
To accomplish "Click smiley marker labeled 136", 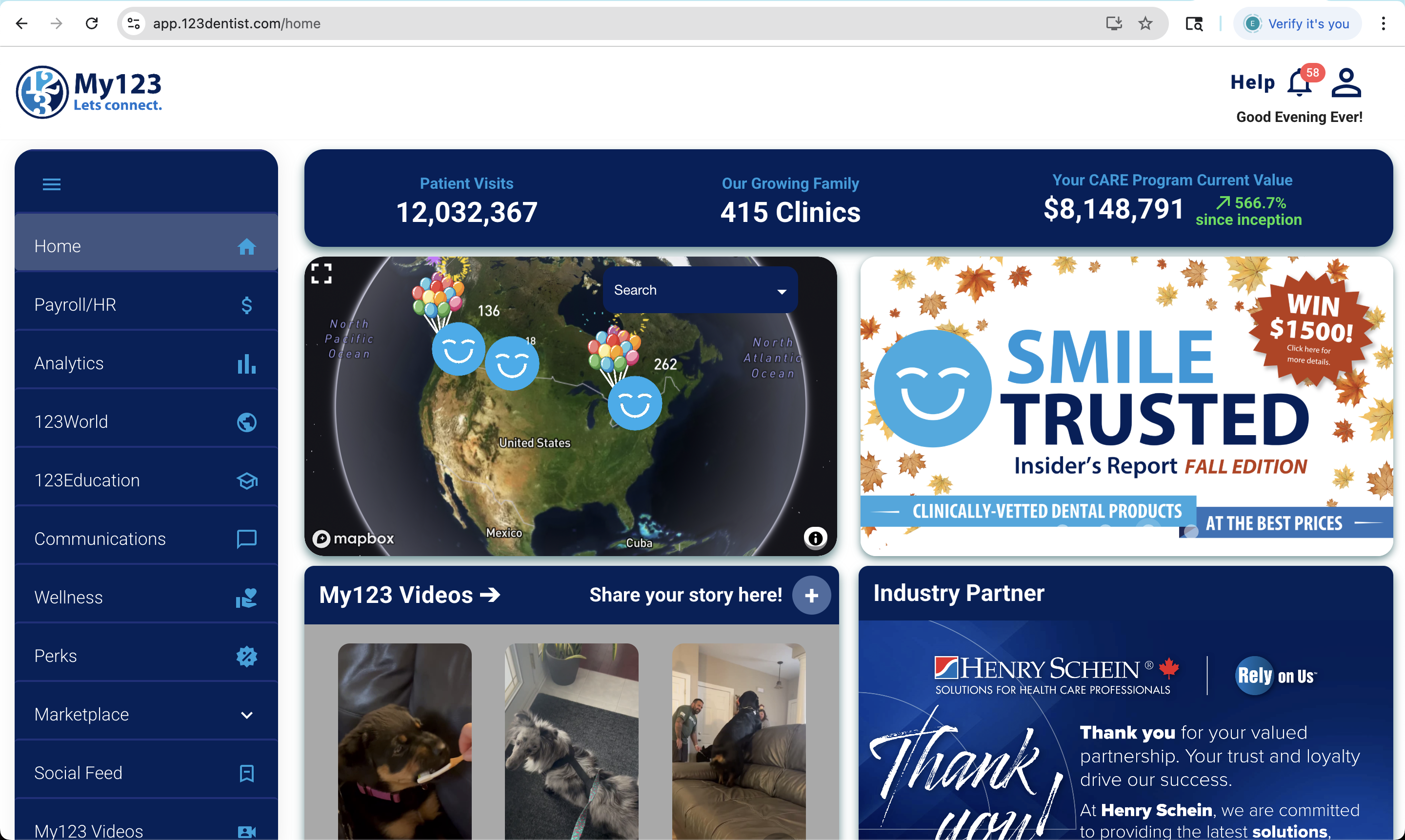I will 458,349.
